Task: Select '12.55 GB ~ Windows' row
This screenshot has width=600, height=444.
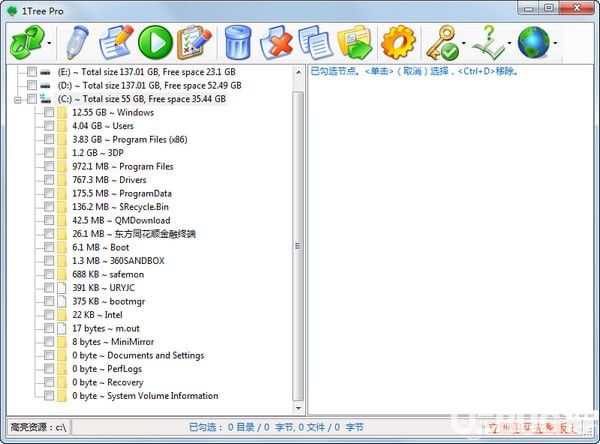Action: pyautogui.click(x=113, y=113)
